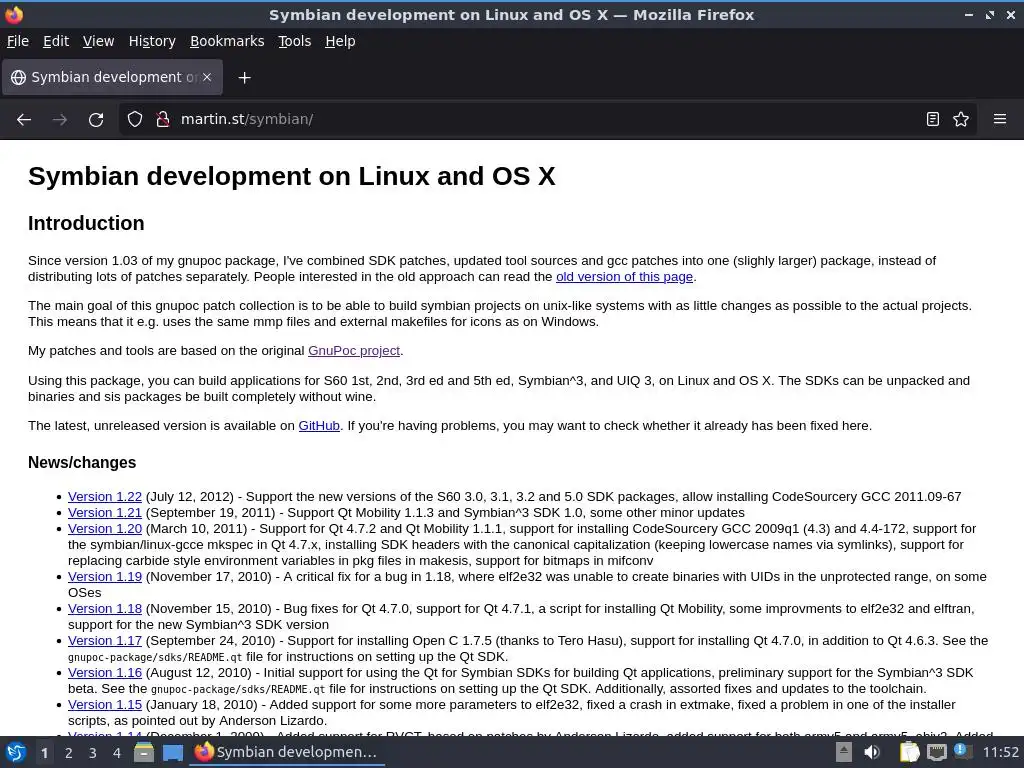Open the View menu
Screen dimensions: 1024x768
coord(98,41)
